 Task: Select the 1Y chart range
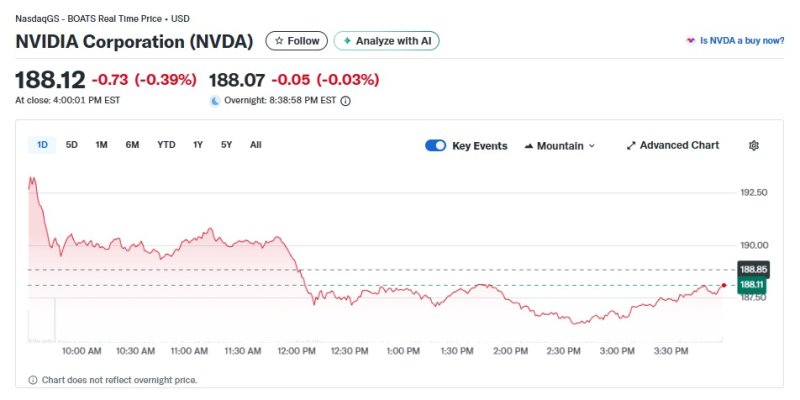tap(198, 145)
